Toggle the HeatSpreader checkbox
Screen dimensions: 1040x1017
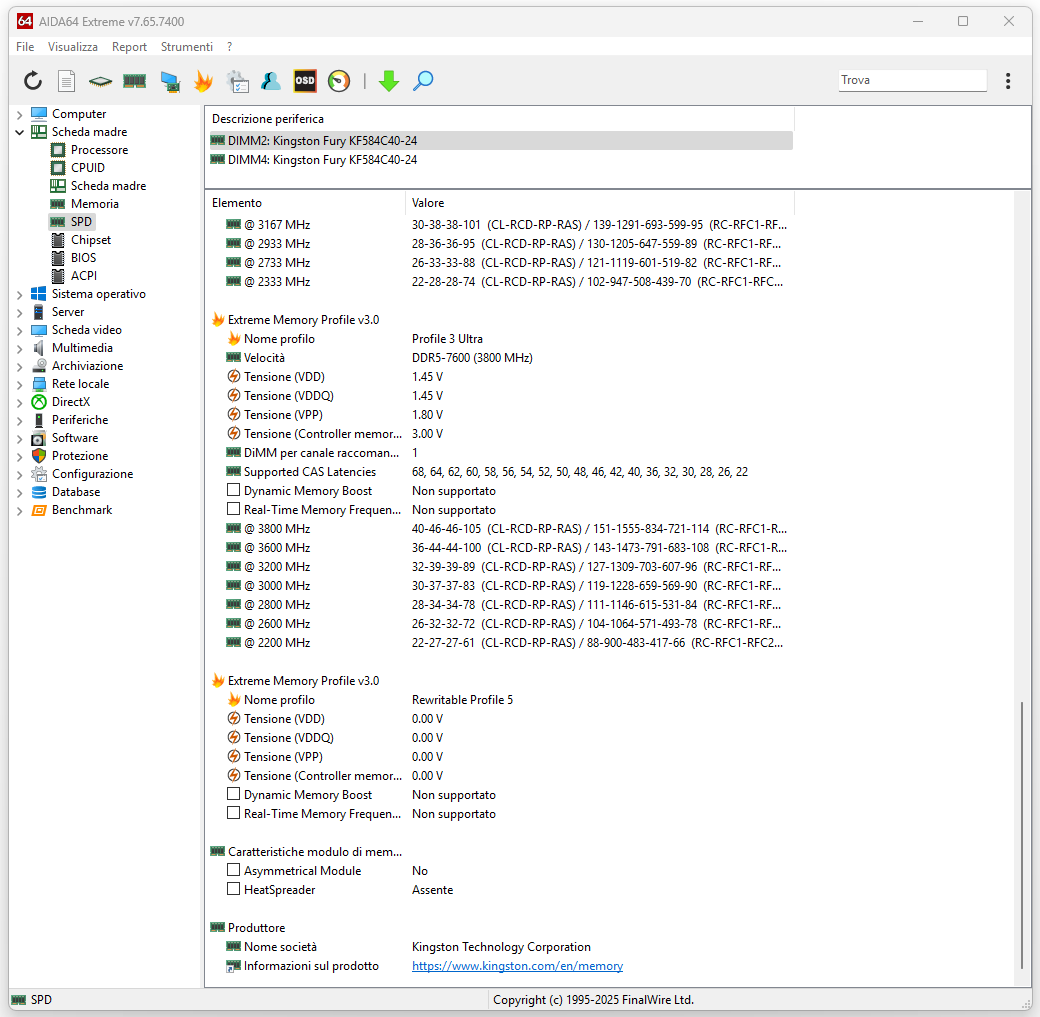(233, 889)
